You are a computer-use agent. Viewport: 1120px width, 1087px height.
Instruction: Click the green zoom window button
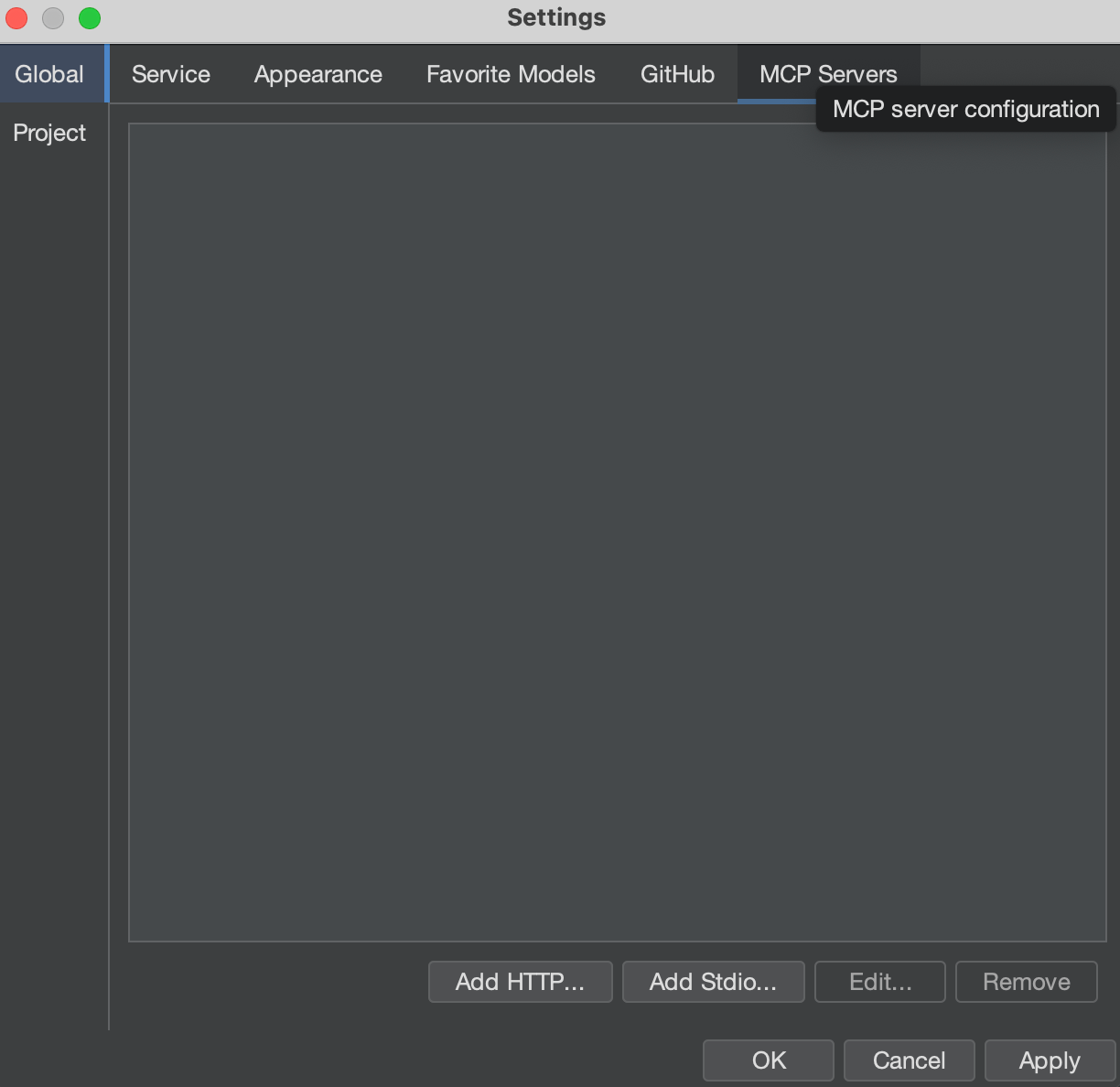tap(90, 17)
